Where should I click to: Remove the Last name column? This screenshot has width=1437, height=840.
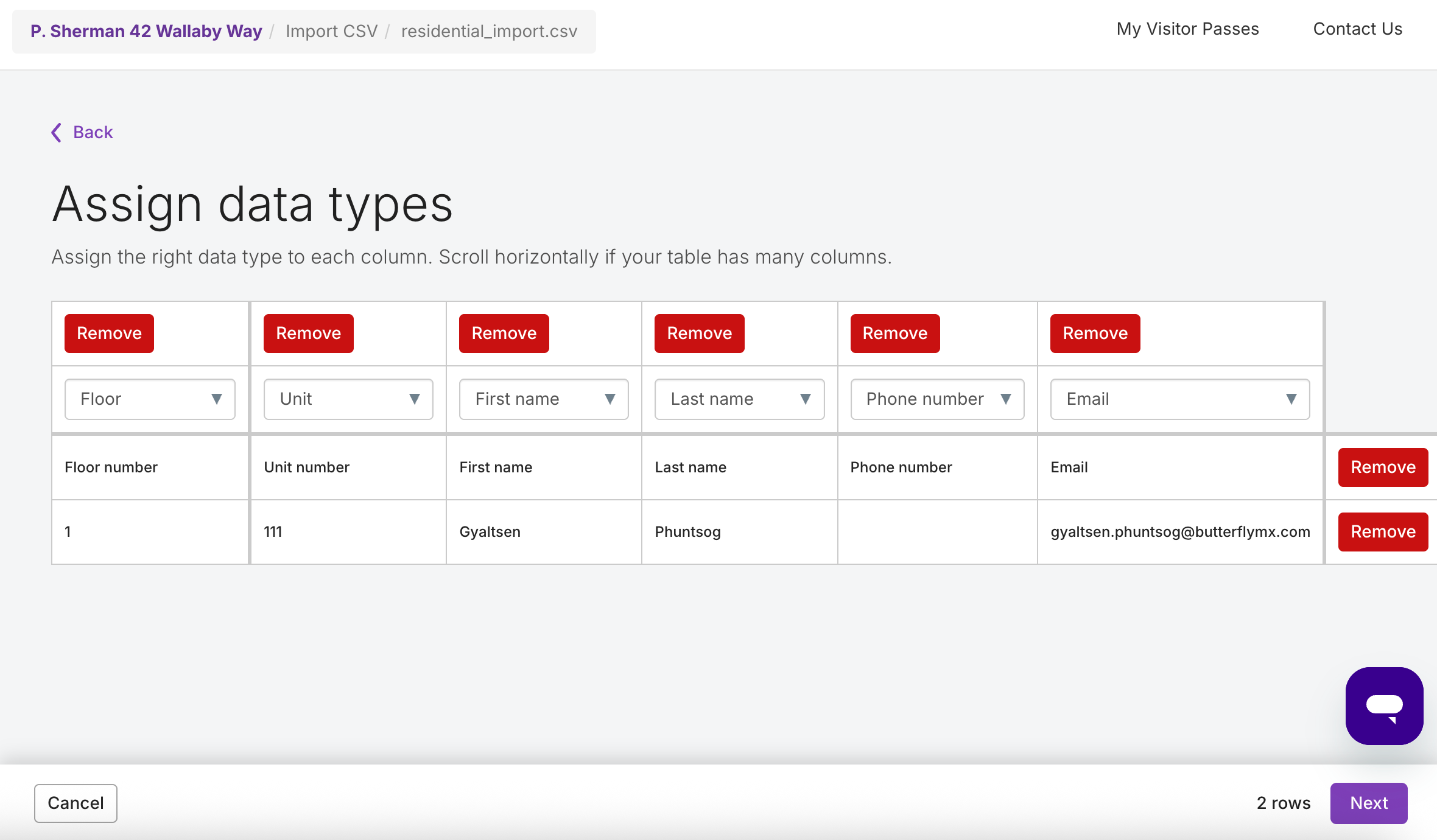(699, 334)
